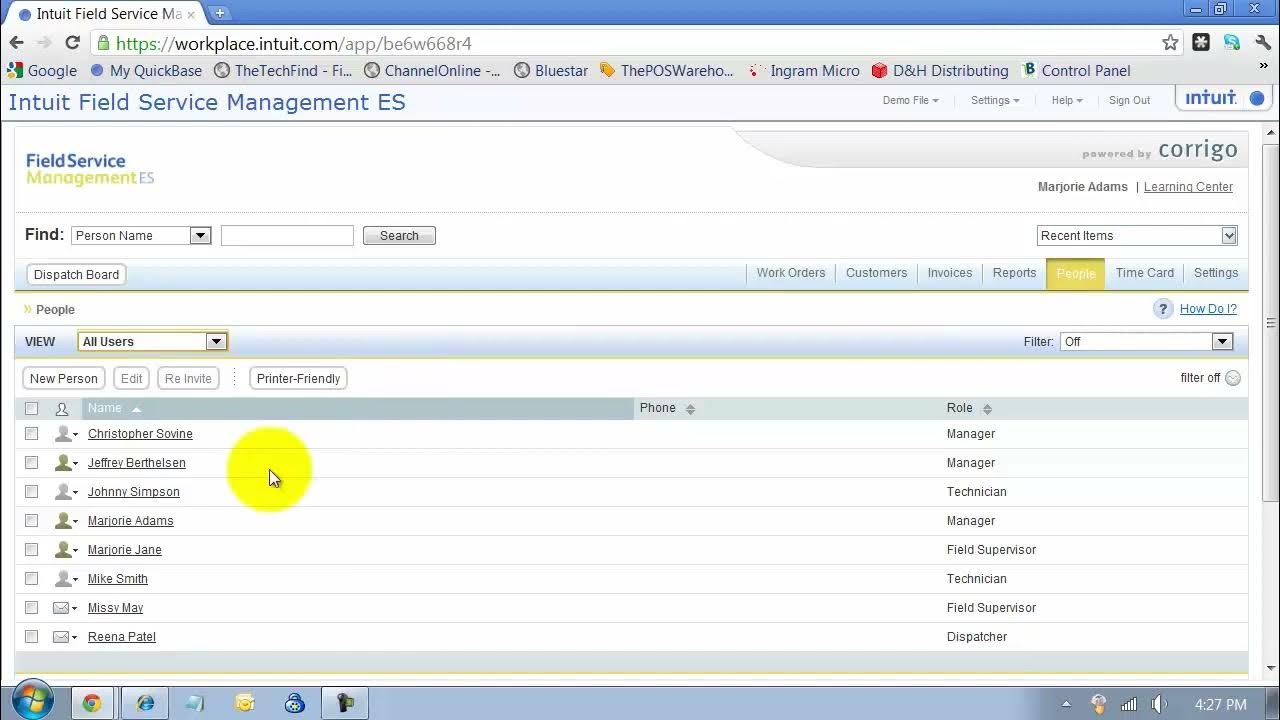Viewport: 1280px width, 720px height.
Task: Open Chrome from the taskbar
Action: tap(92, 703)
